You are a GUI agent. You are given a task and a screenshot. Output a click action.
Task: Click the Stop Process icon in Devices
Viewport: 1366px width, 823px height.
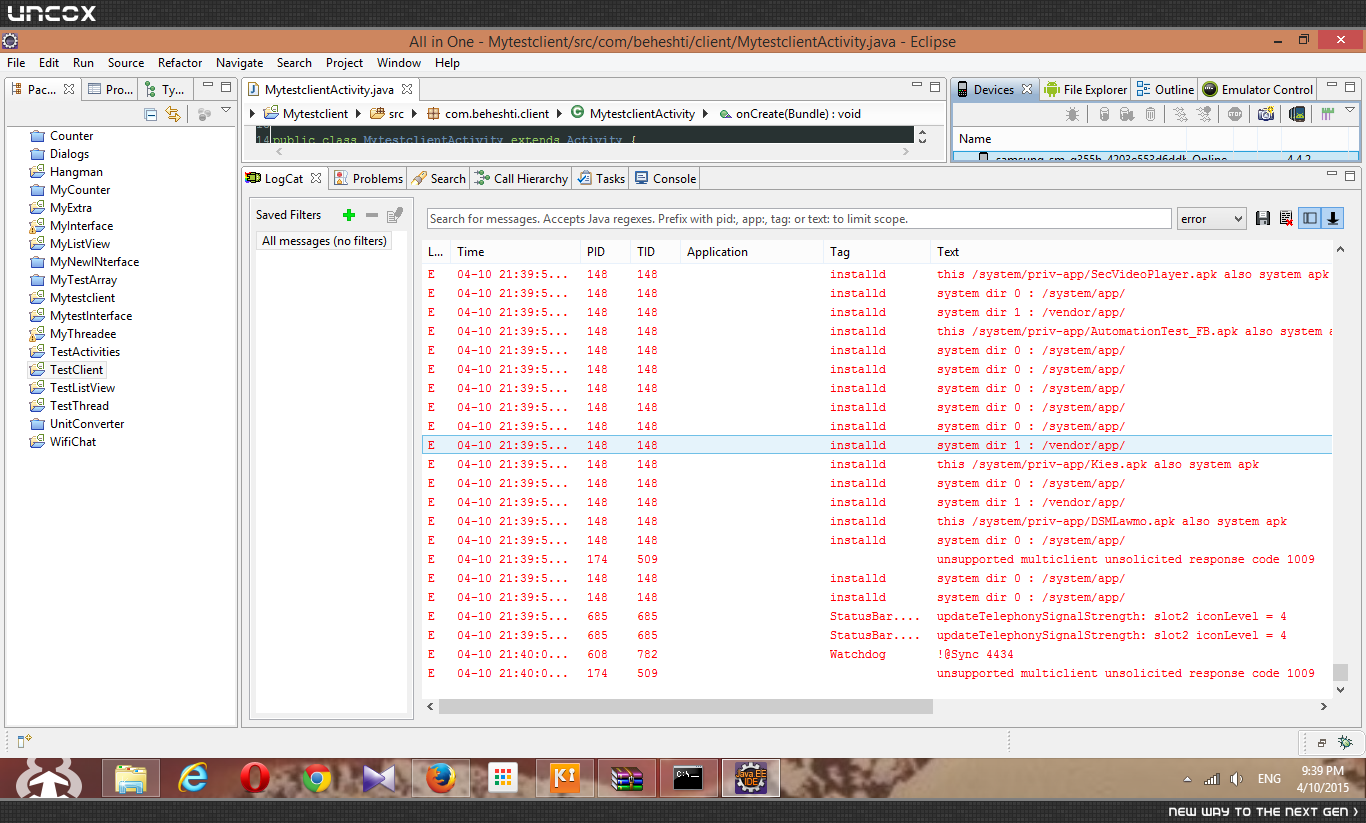1235,114
